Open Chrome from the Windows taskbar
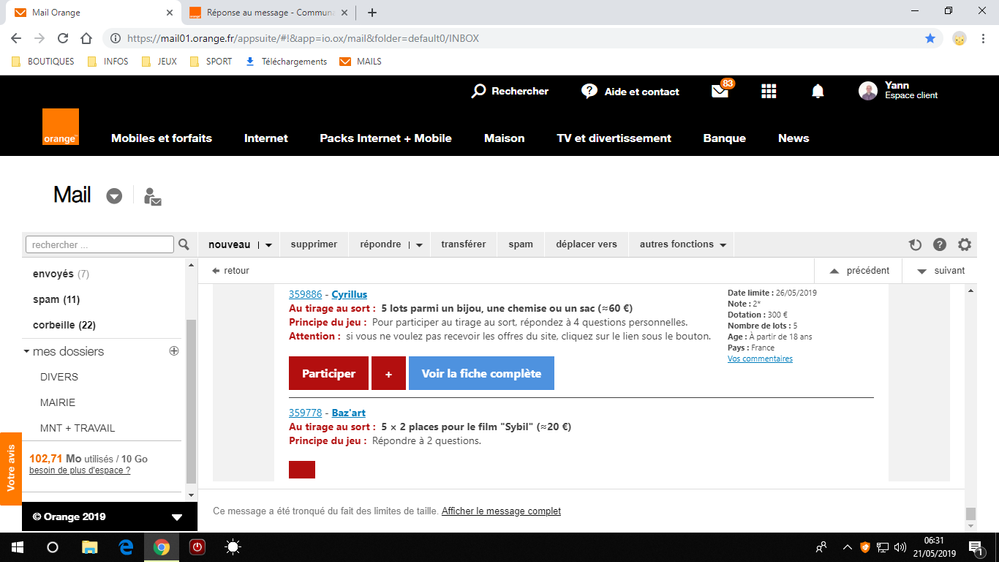Screen dimensions: 999x562 (x=161, y=547)
